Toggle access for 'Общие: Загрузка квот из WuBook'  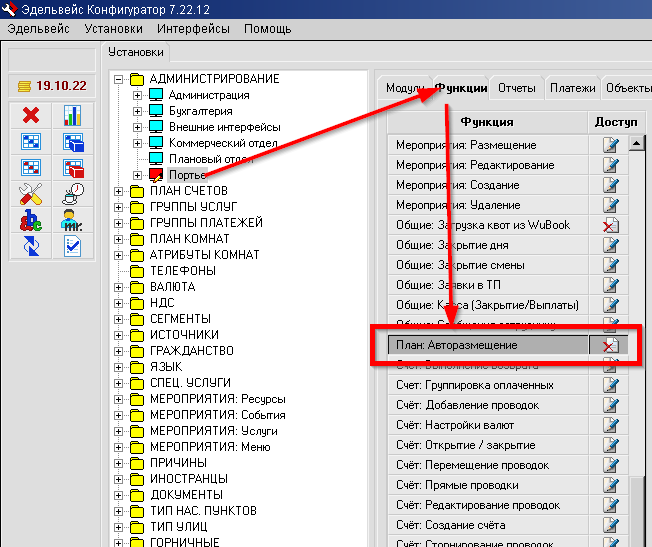tap(610, 225)
